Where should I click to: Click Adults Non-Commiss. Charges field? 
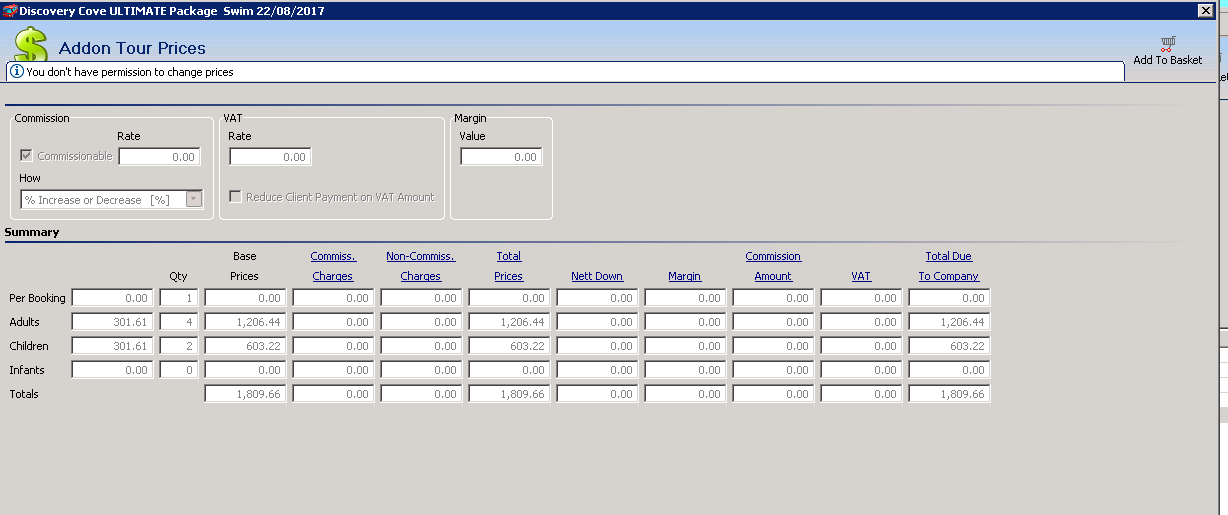pyautogui.click(x=421, y=322)
